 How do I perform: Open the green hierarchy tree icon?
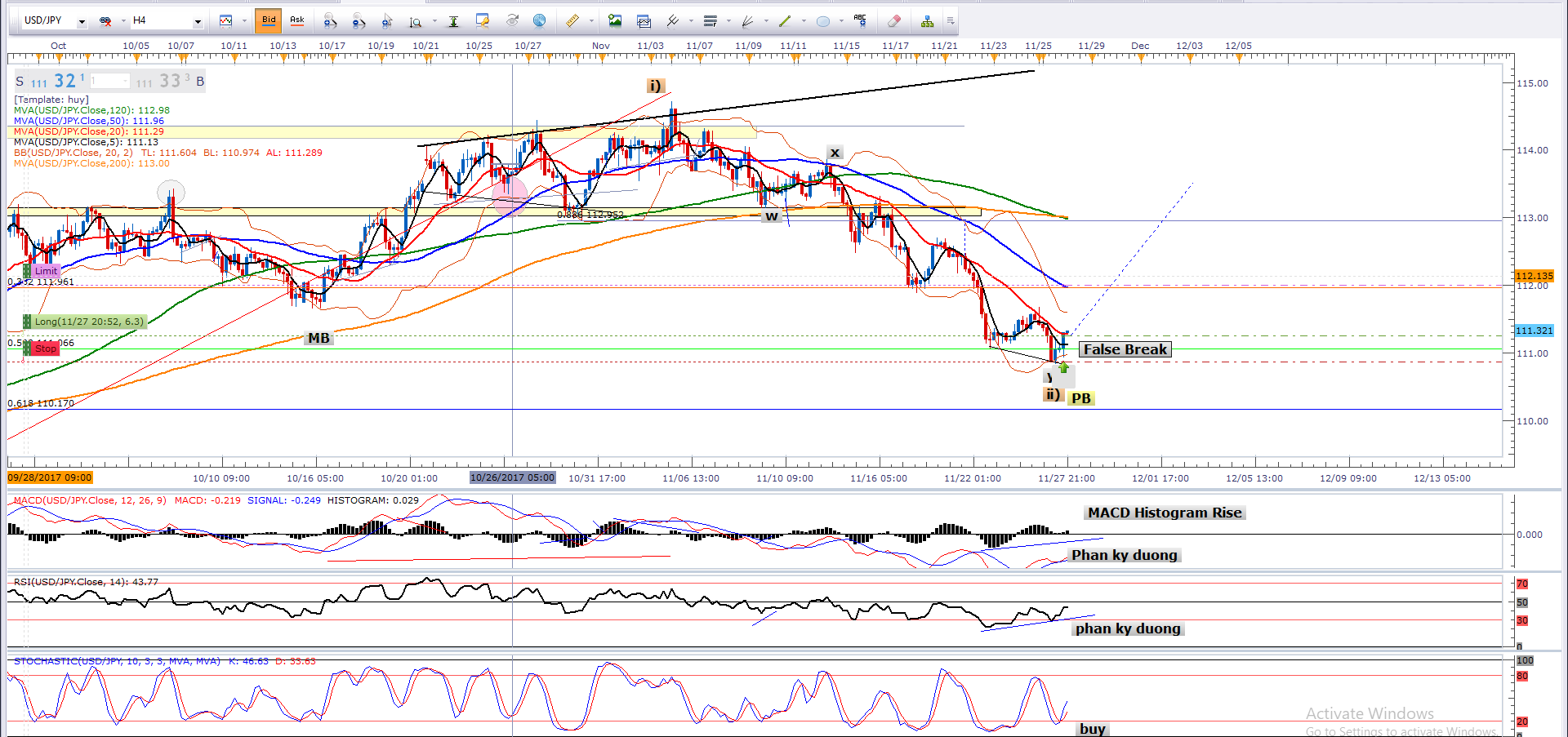tap(927, 21)
